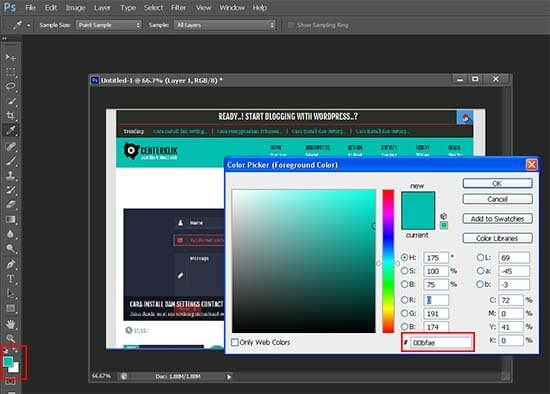Click the small web-safe color swatch
This screenshot has width=550, height=394.
(443, 225)
